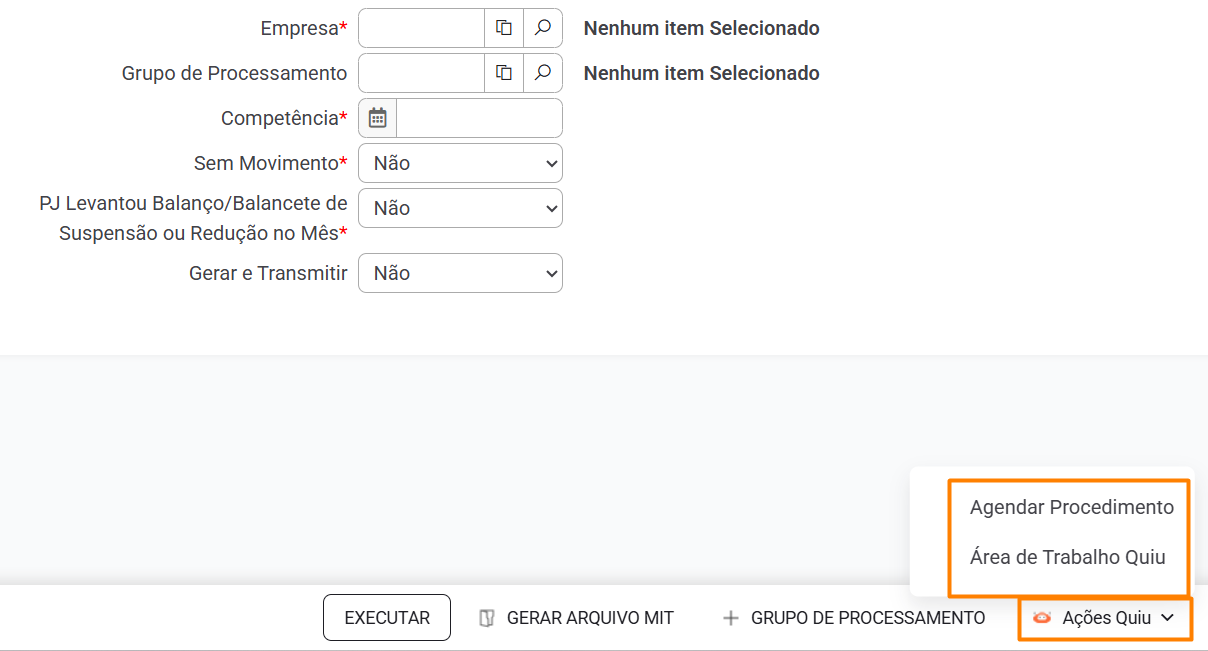This screenshot has height=651, width=1208.
Task: Click the Quiu mascot icon in the footer
Action: (1042, 618)
